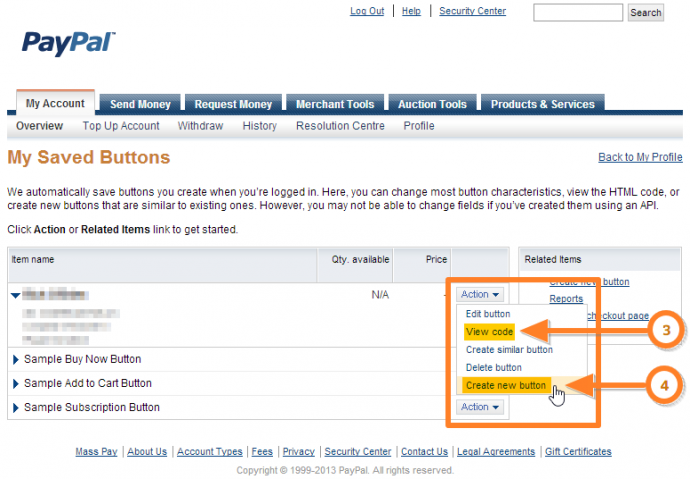Click Sample Subscription Button text
Viewport: 690px width, 479px height.
92,407
